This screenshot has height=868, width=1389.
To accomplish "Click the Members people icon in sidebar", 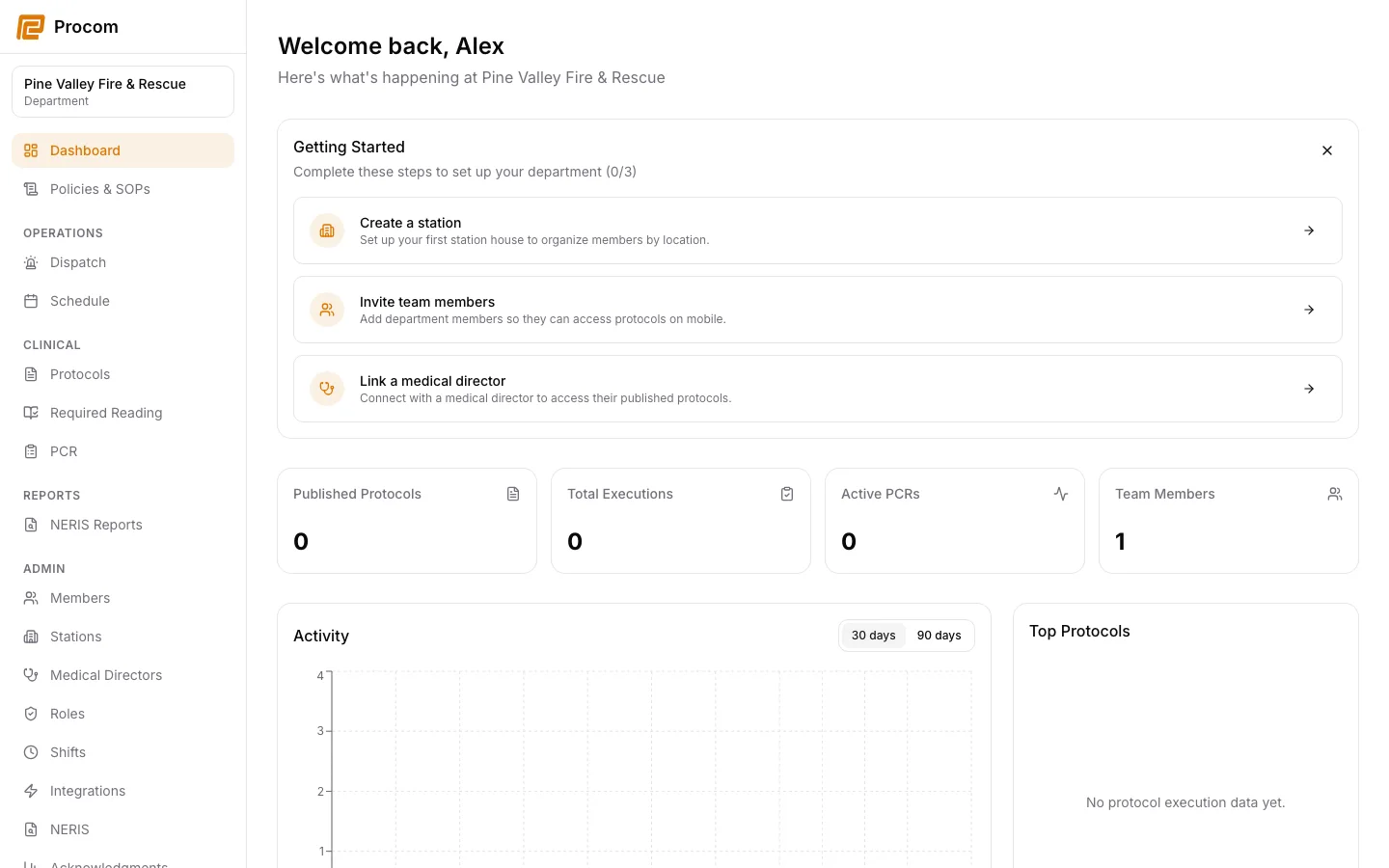I will coord(31,598).
